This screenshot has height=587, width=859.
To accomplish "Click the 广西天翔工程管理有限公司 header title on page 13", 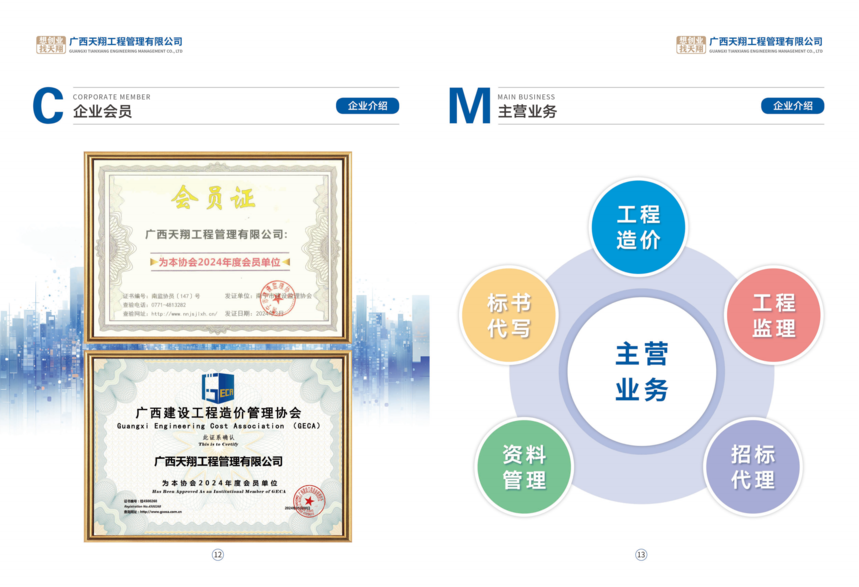I will 766,42.
